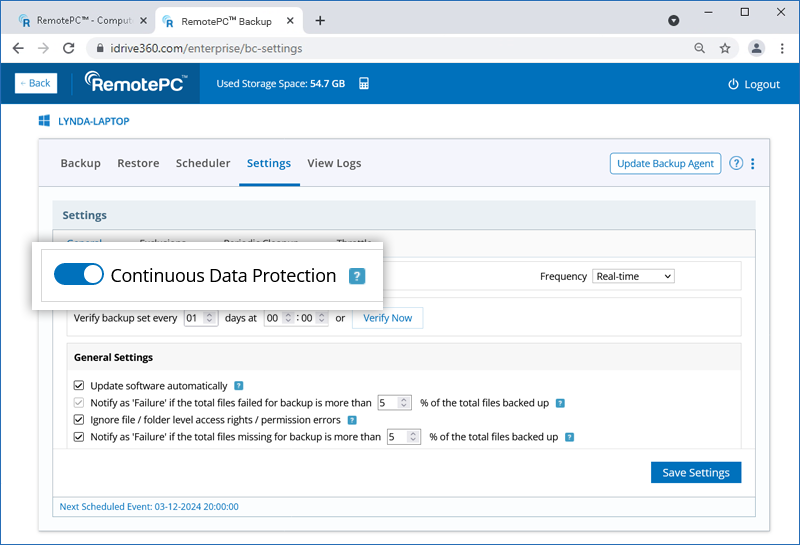Uncheck Ignore file / folder level access rights
The image size is (800, 545).
pyautogui.click(x=79, y=420)
